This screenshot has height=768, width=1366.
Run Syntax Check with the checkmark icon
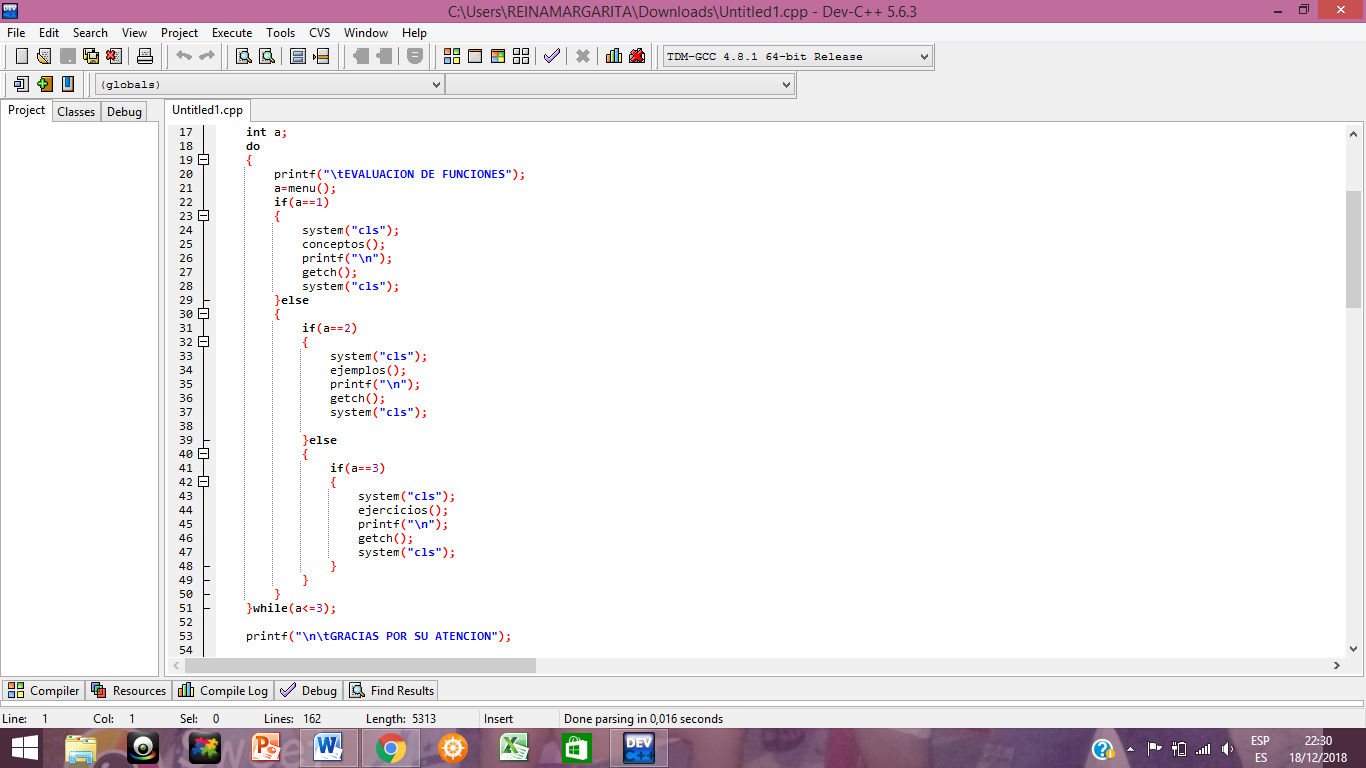pyautogui.click(x=552, y=56)
